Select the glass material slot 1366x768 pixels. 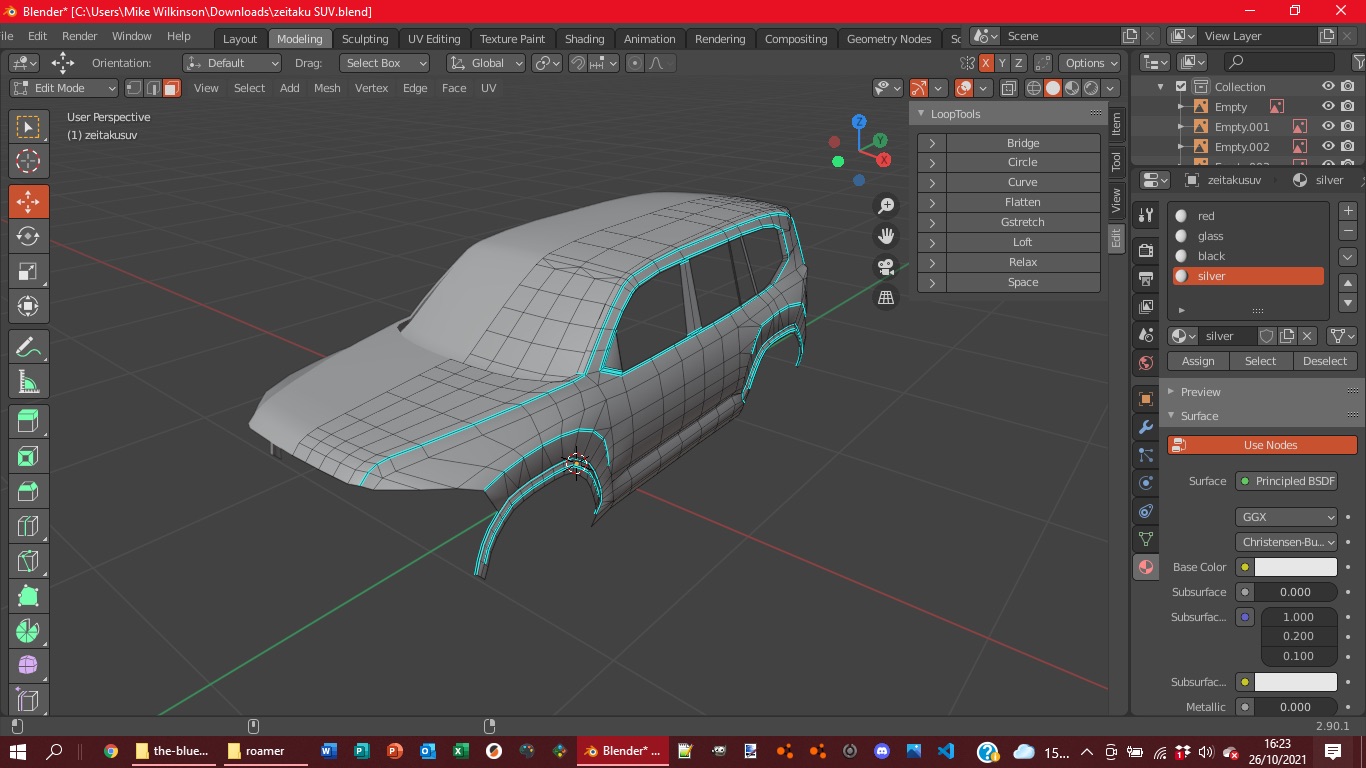point(1211,236)
